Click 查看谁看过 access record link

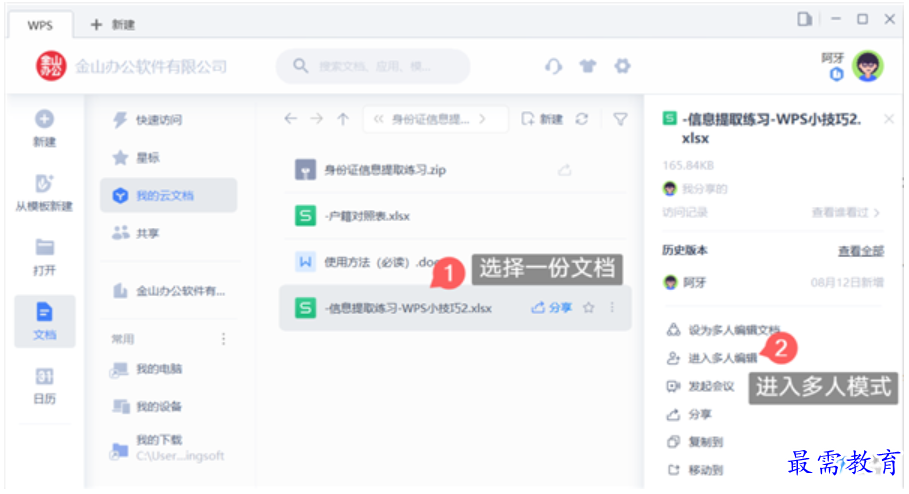(846, 213)
